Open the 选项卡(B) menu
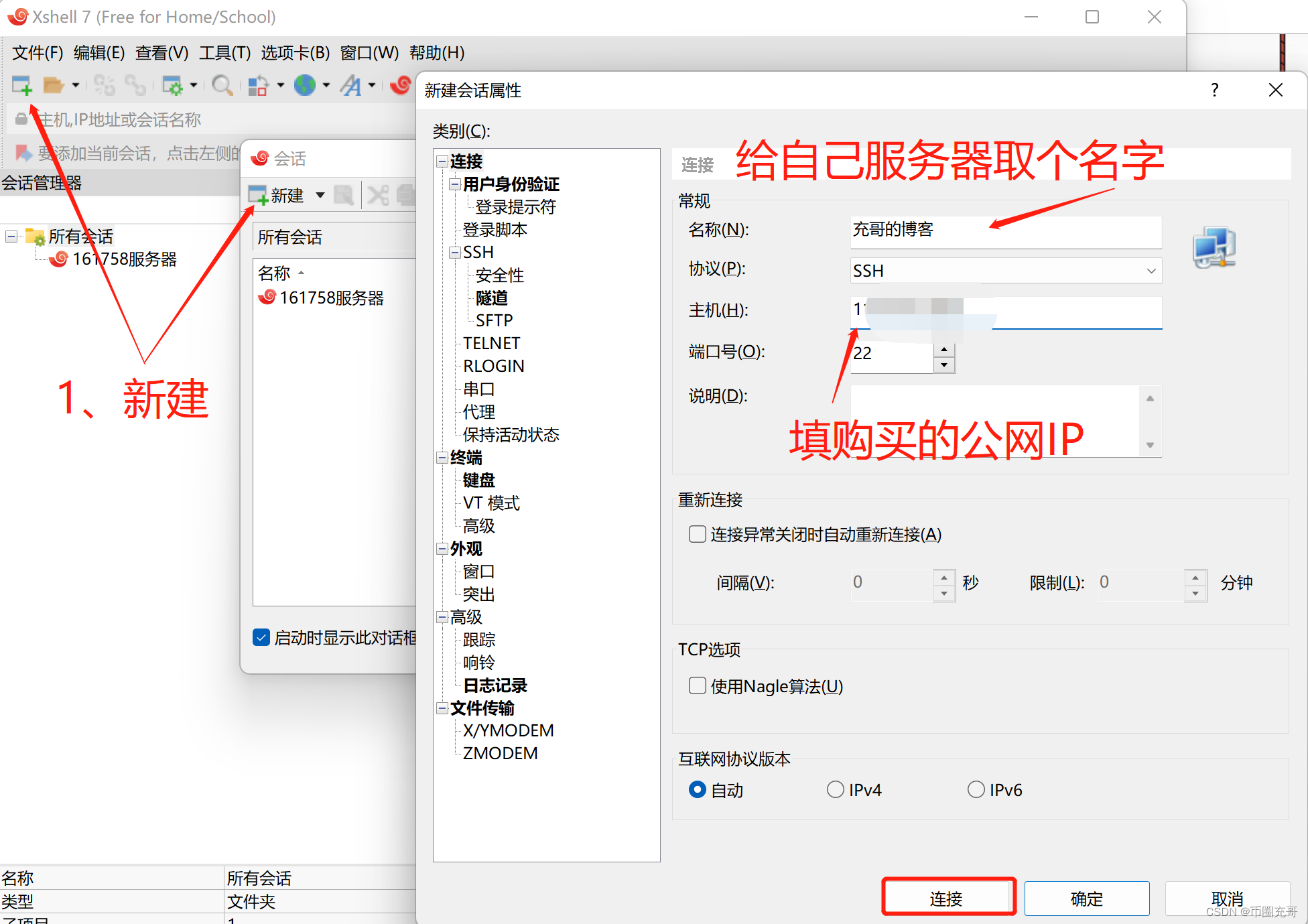The width and height of the screenshot is (1308, 924). [x=295, y=52]
